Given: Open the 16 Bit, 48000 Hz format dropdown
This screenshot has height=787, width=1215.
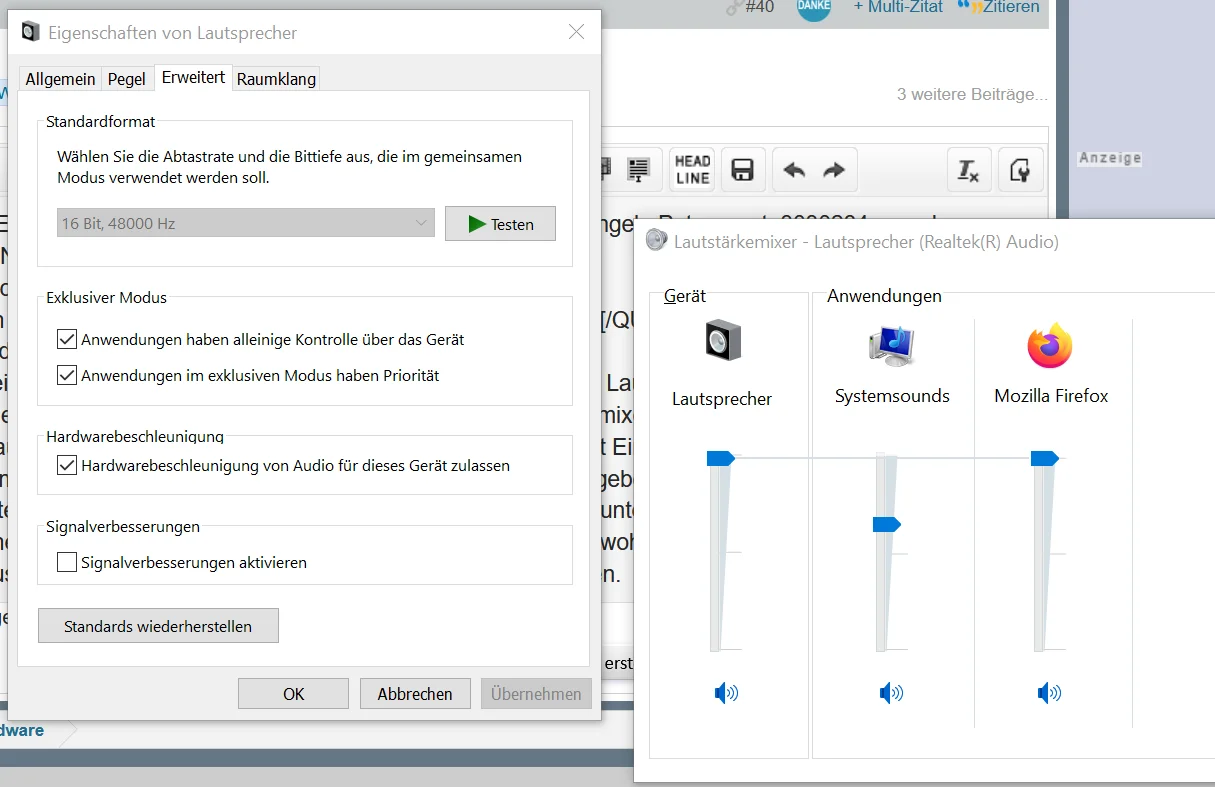Looking at the screenshot, I should 246,223.
